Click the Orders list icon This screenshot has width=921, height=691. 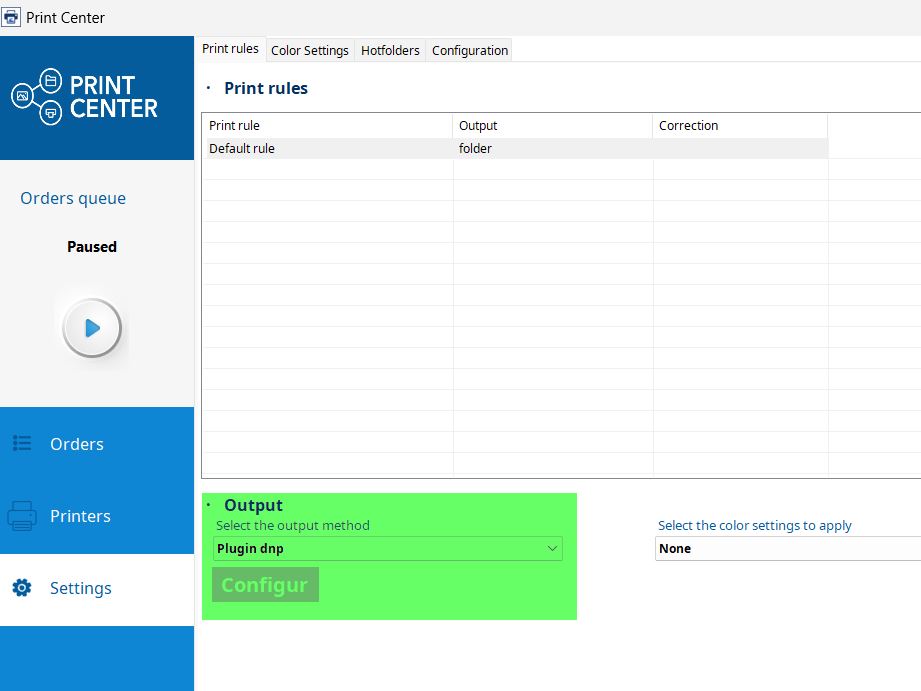[x=22, y=443]
